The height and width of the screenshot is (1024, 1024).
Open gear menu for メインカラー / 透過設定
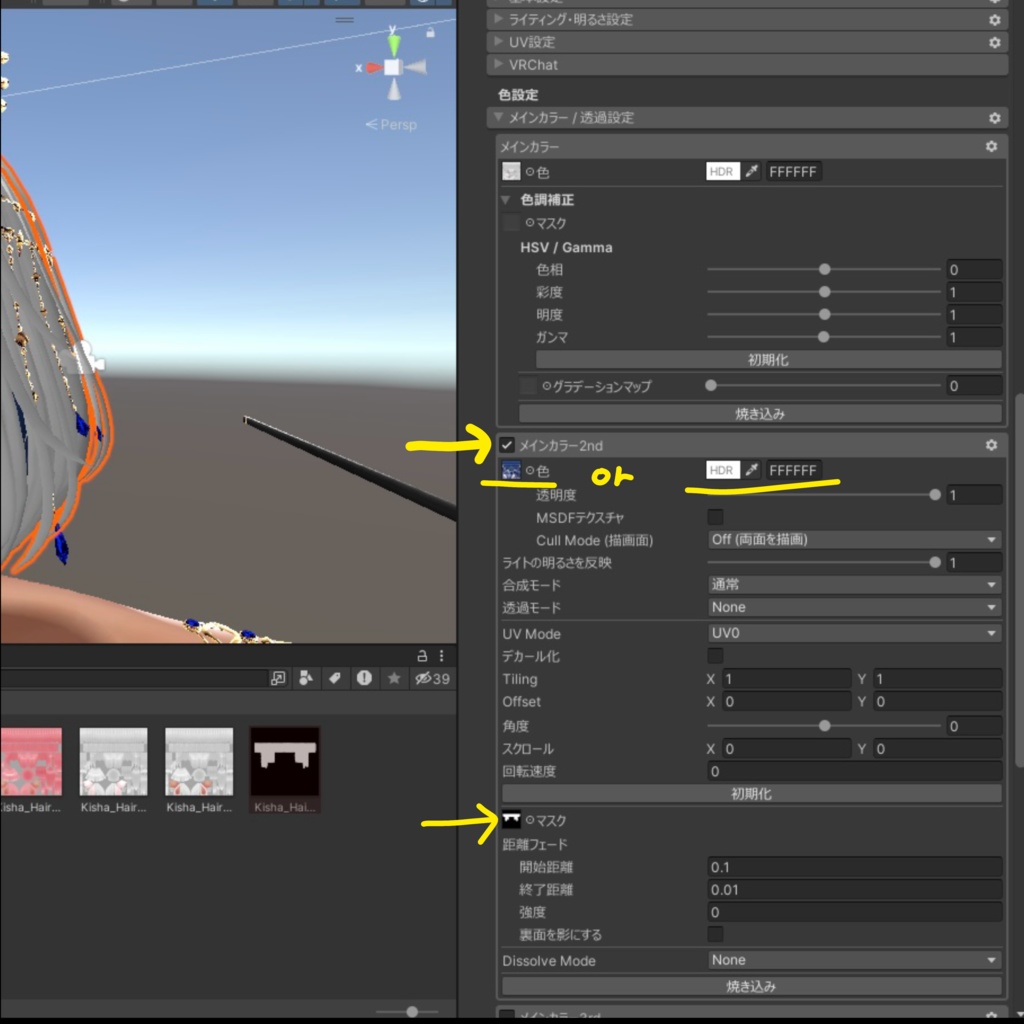click(994, 118)
